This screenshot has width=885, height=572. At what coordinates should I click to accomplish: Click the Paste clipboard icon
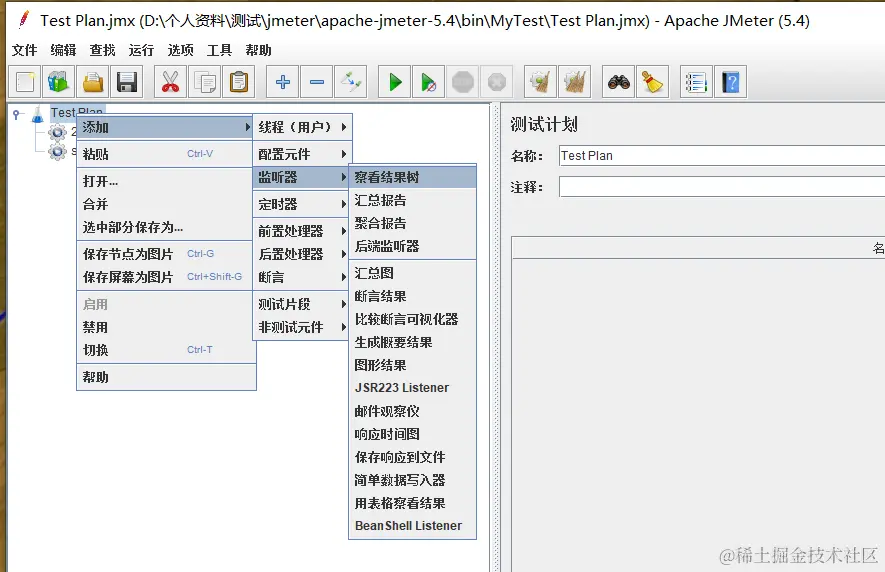(x=238, y=82)
